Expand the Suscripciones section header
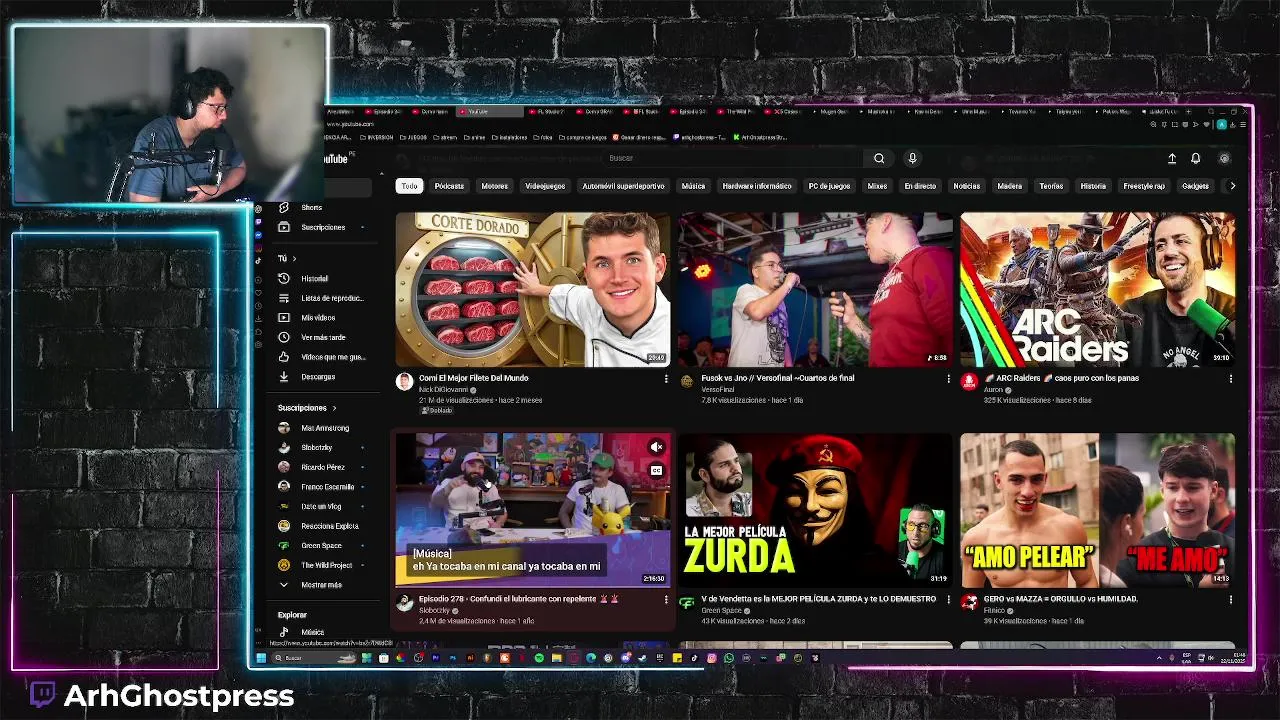This screenshot has width=1280, height=720. (x=307, y=408)
